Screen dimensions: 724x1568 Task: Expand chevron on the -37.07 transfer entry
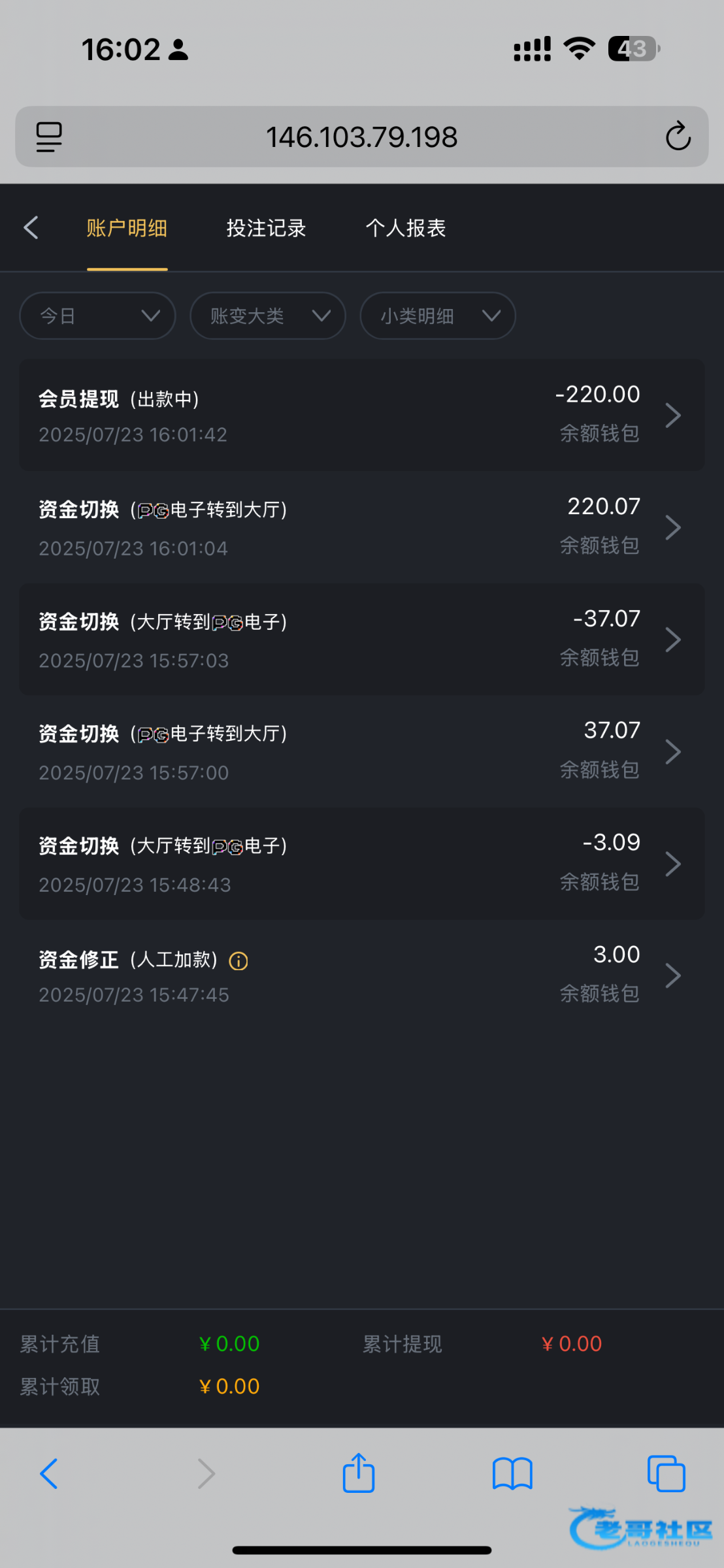pyautogui.click(x=673, y=640)
